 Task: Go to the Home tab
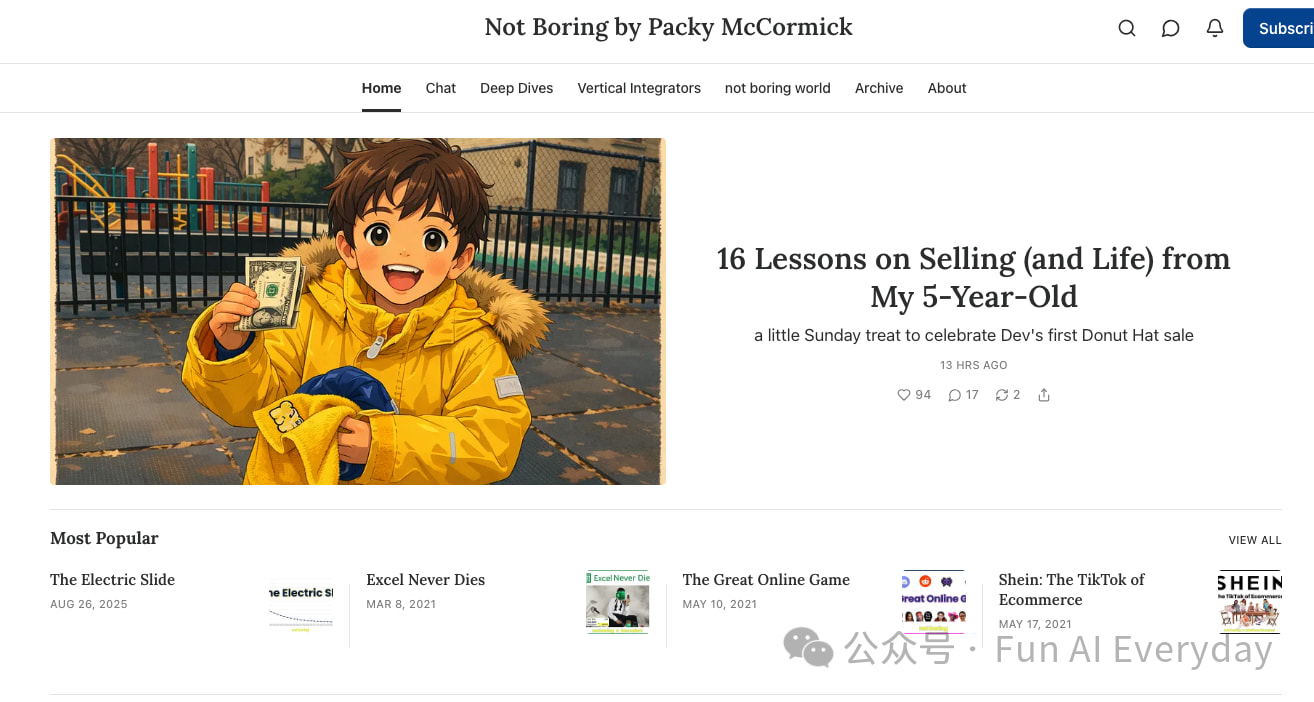pos(381,88)
